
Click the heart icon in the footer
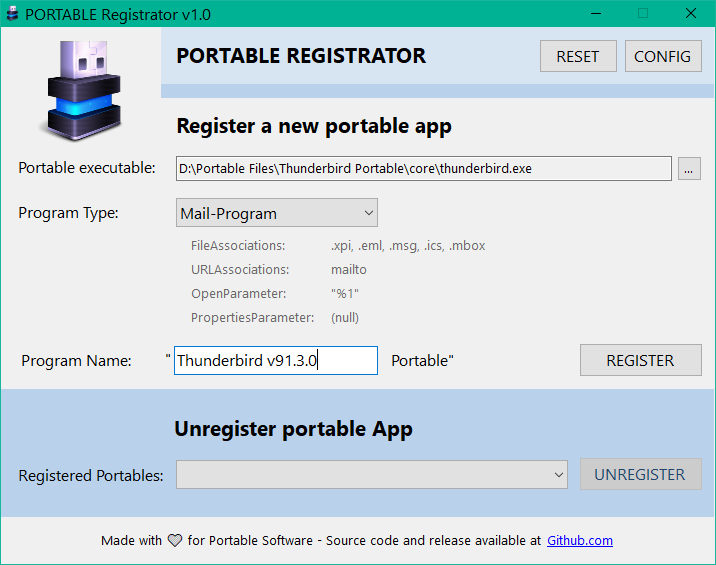pyautogui.click(x=175, y=541)
